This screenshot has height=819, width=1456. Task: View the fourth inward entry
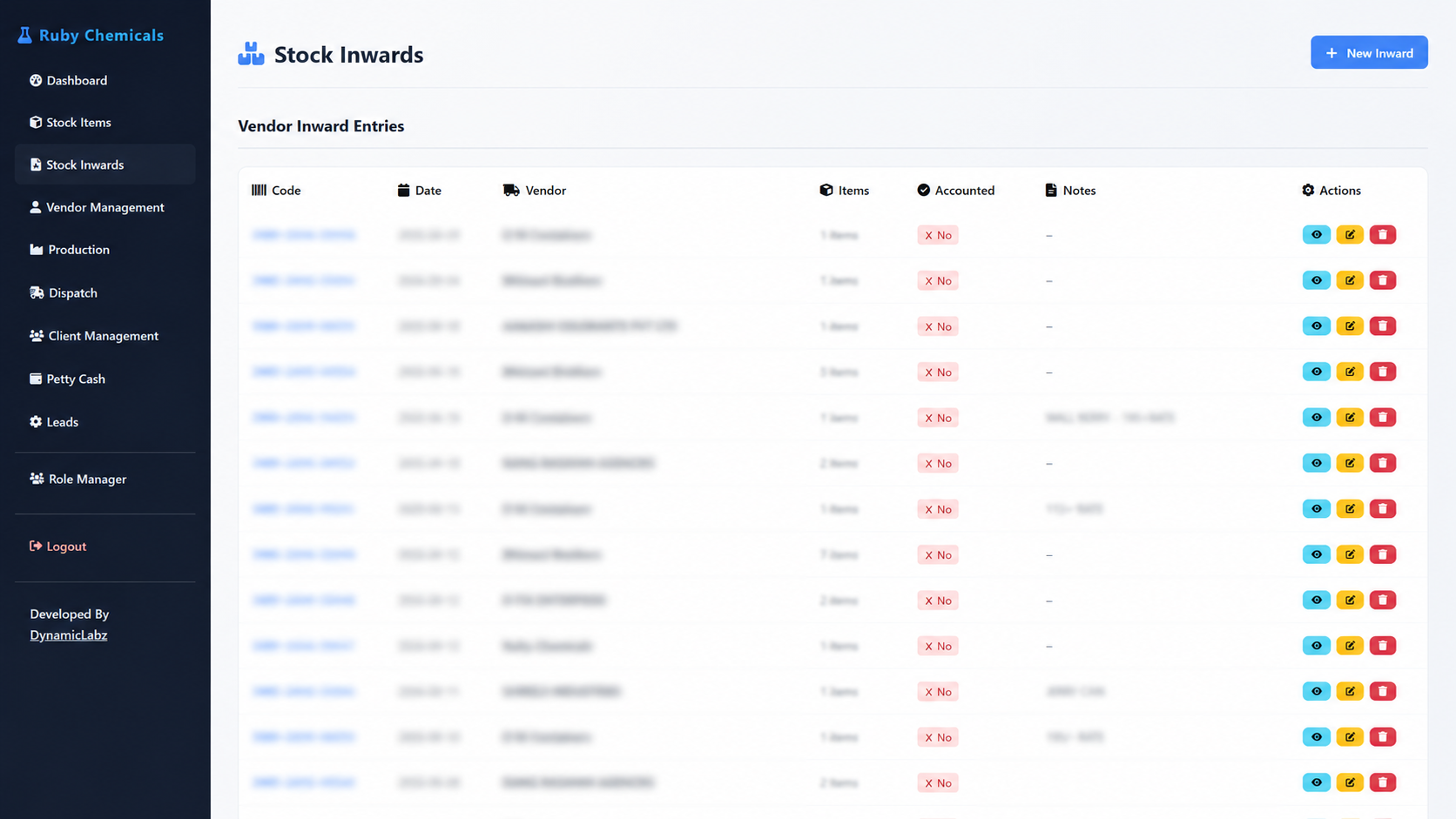[1316, 372]
